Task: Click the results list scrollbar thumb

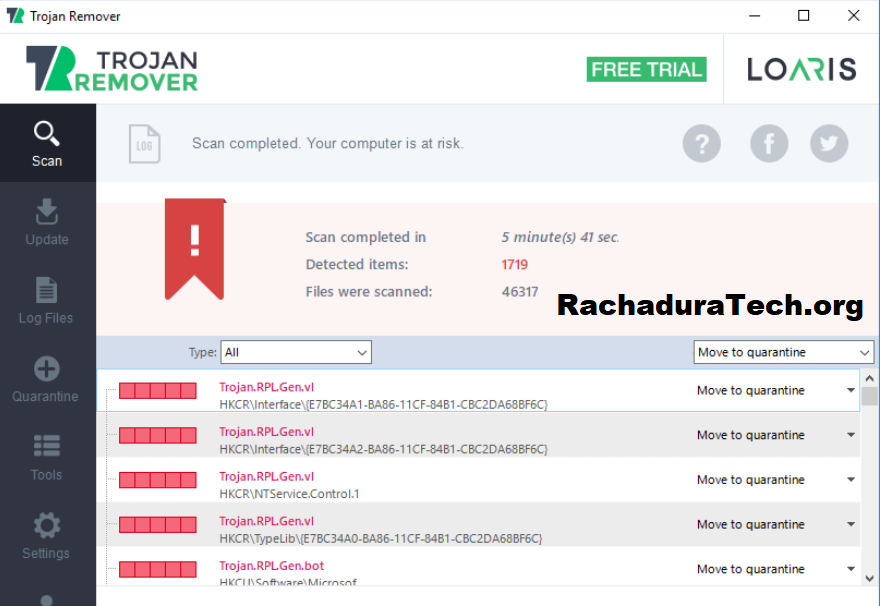Action: 869,396
